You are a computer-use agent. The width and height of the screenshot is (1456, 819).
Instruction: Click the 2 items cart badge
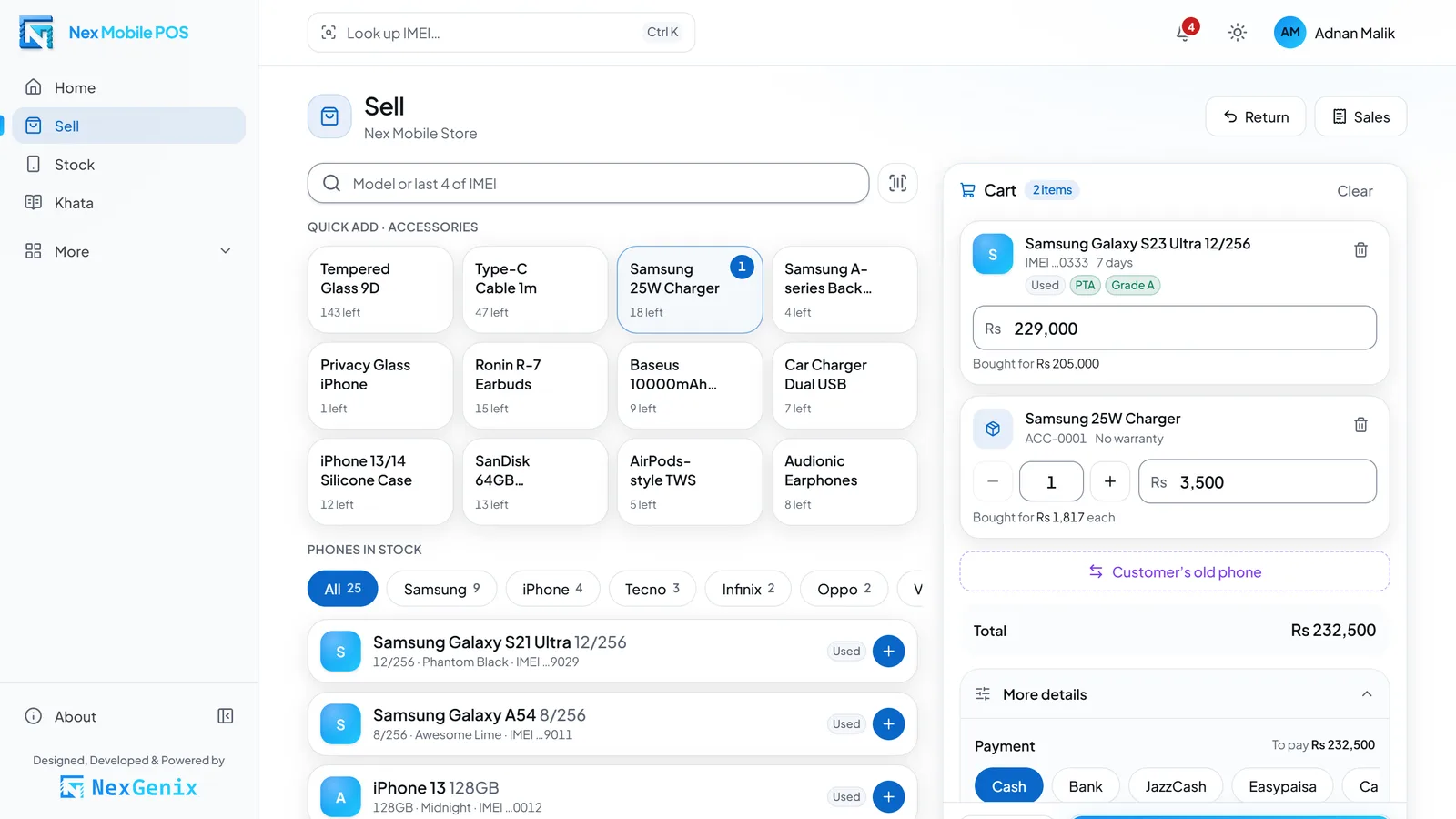tap(1052, 190)
